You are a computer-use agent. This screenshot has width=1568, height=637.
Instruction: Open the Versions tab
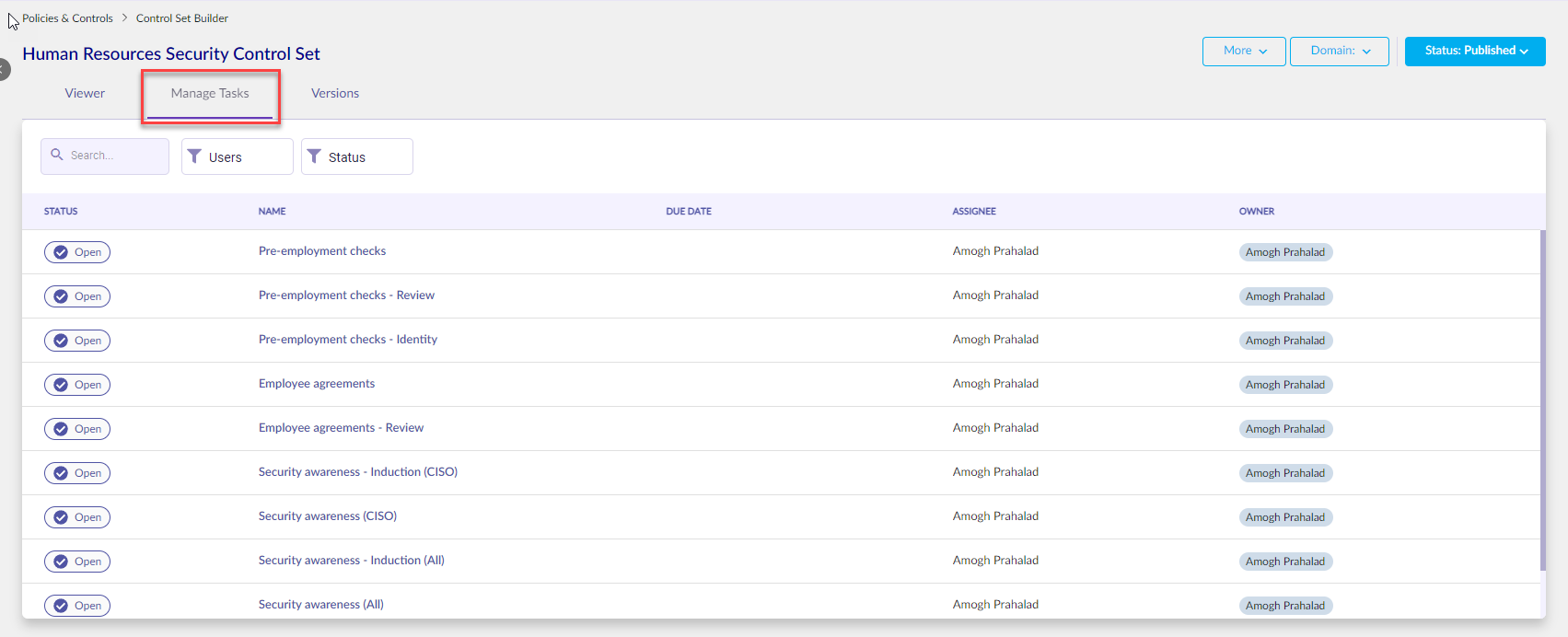[x=335, y=93]
